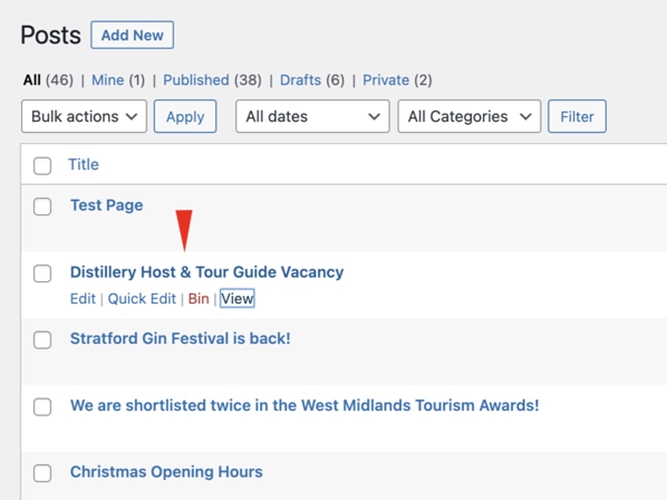Click the Add New post button
Screen dimensions: 667x500
coord(132,35)
